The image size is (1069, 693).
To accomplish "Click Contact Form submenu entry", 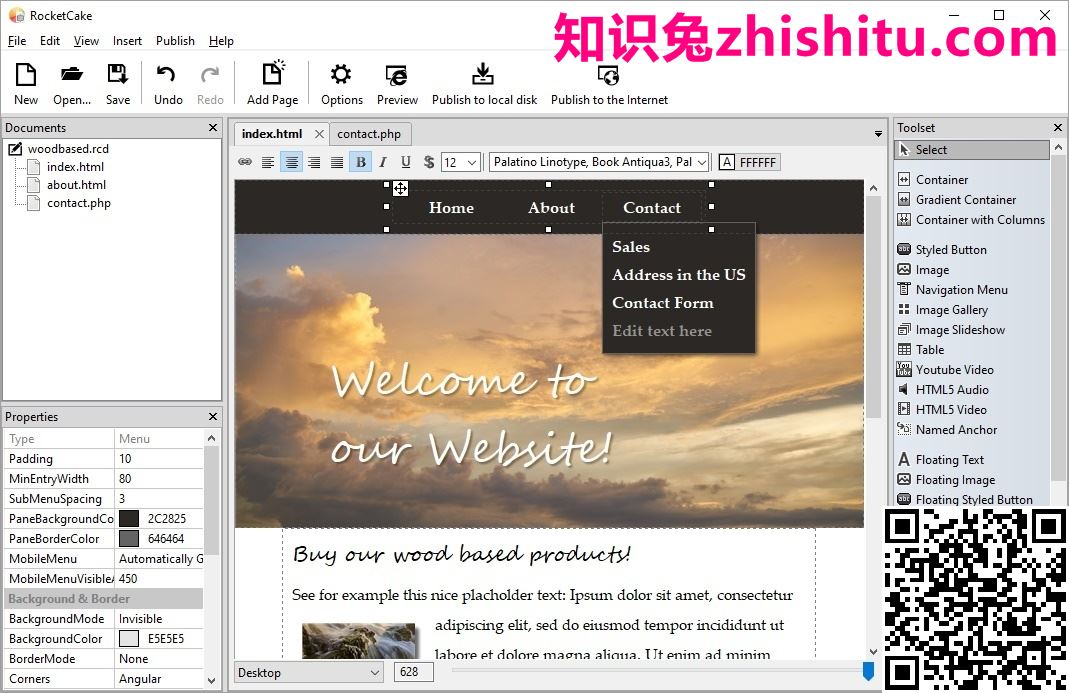I will click(x=663, y=303).
